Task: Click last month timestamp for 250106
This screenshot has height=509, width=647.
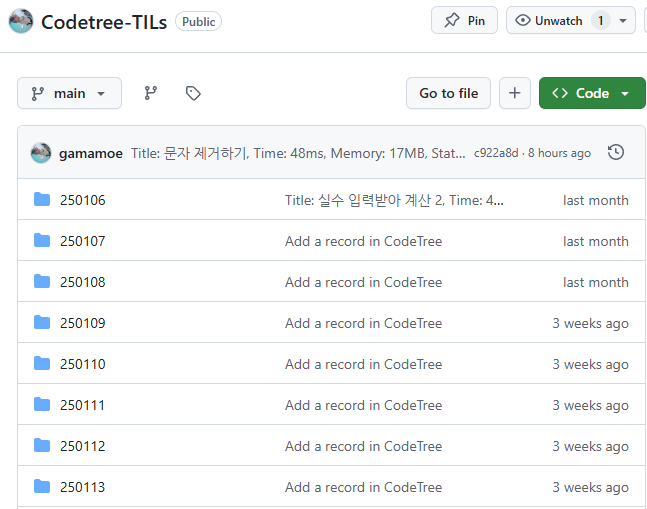Action: pos(595,200)
